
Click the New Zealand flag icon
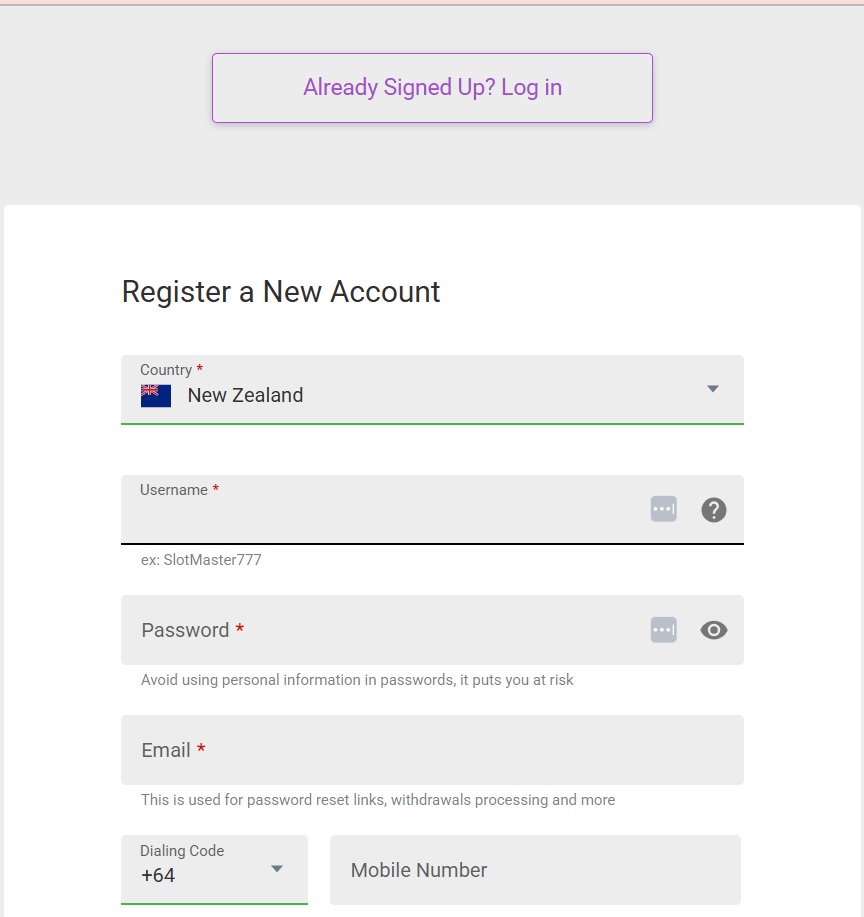point(156,396)
